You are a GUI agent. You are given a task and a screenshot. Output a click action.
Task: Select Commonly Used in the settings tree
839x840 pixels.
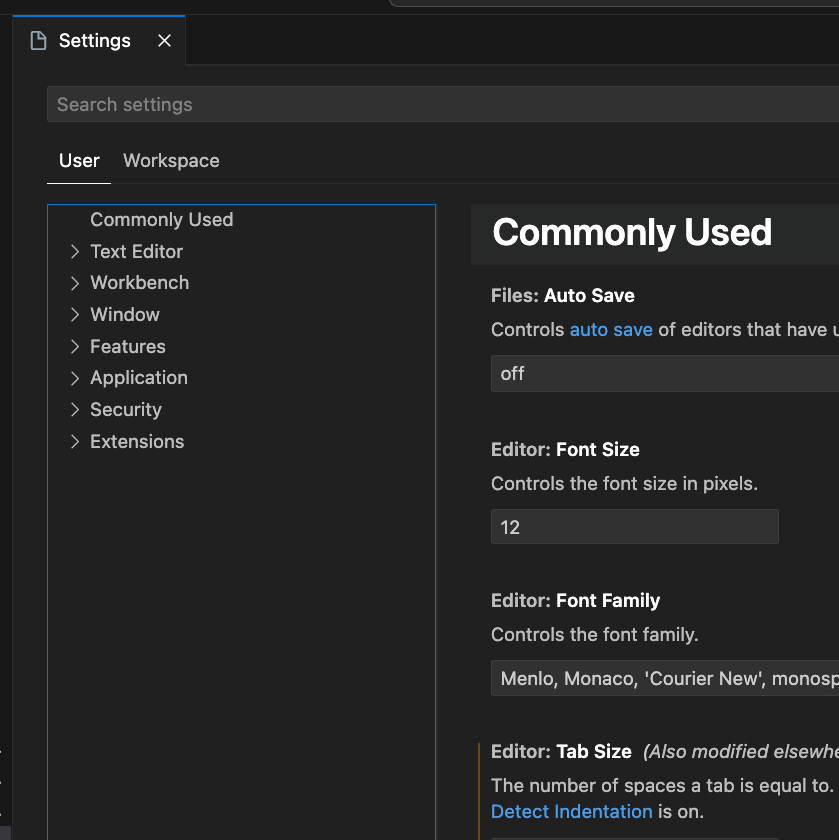pos(161,220)
